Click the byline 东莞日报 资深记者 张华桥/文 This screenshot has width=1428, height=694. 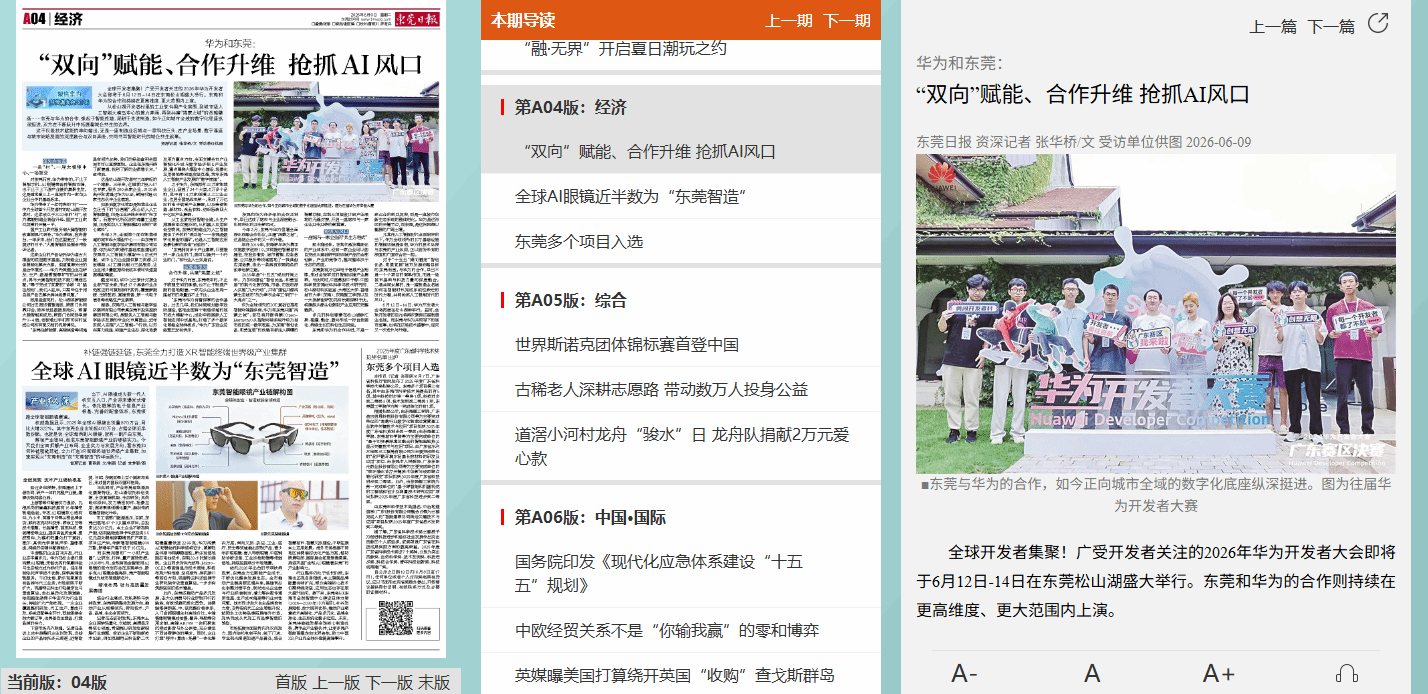(x=1006, y=142)
